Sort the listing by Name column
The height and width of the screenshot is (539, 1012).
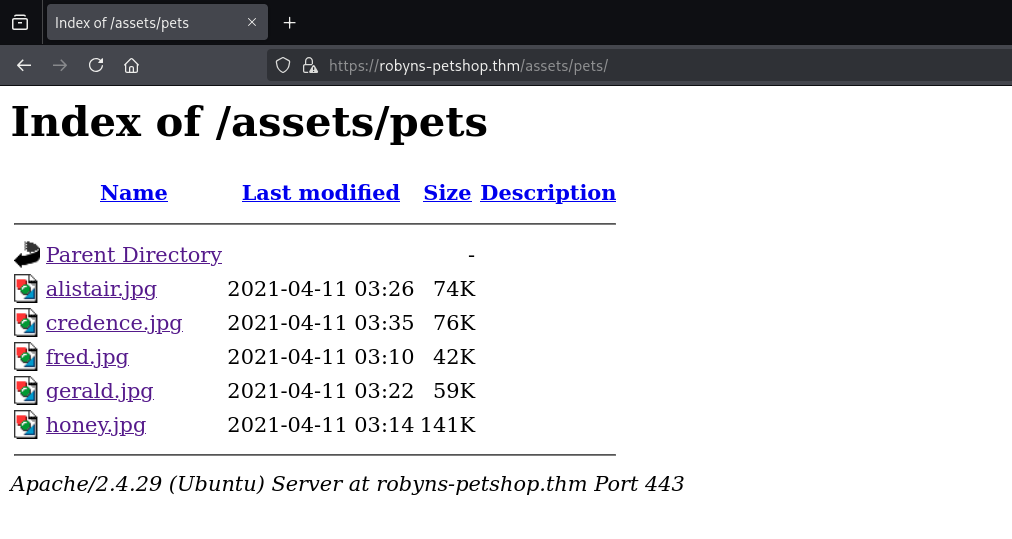tap(134, 193)
